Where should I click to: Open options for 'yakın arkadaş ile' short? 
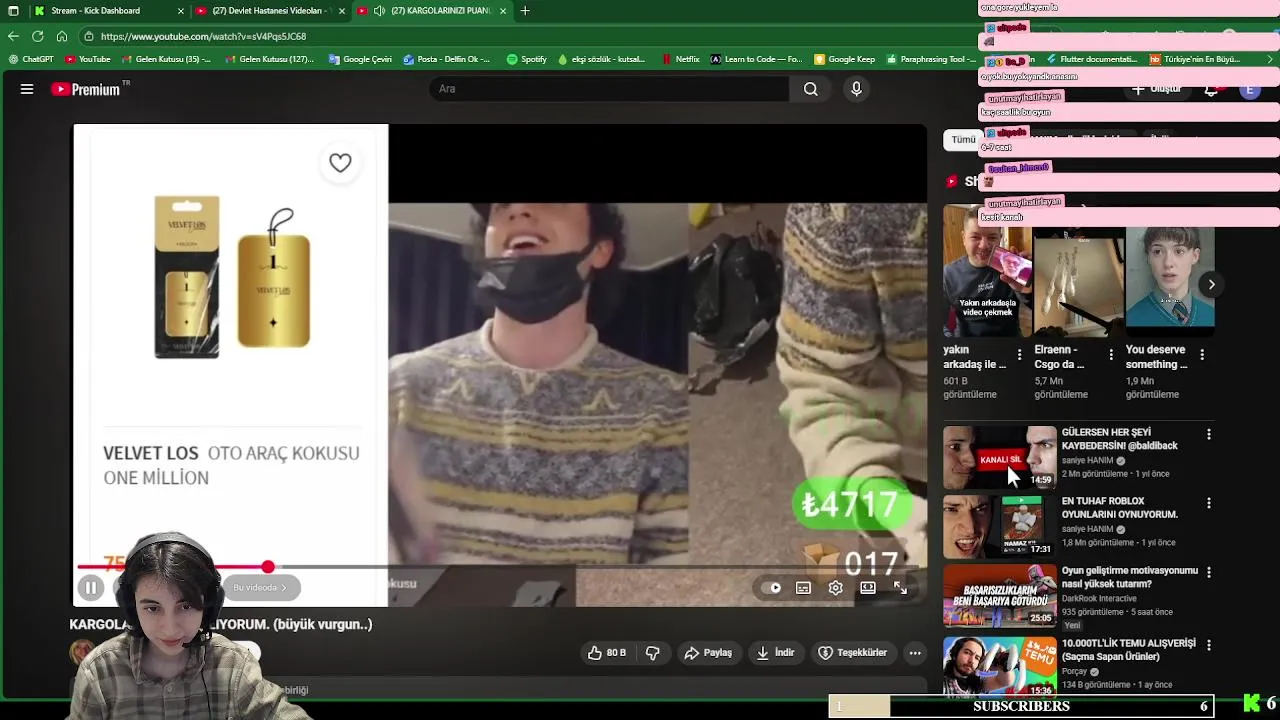[x=1019, y=355]
